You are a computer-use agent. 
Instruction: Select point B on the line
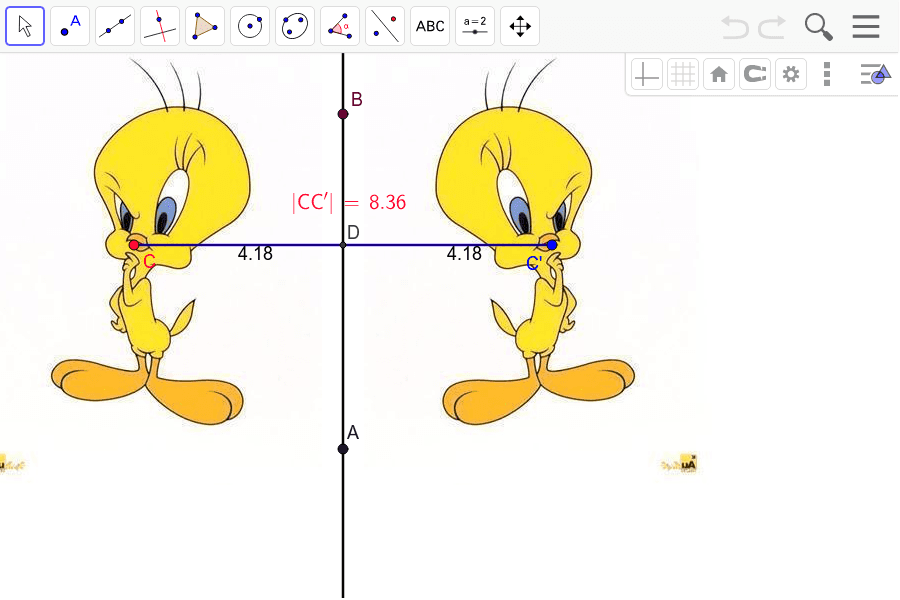[343, 114]
